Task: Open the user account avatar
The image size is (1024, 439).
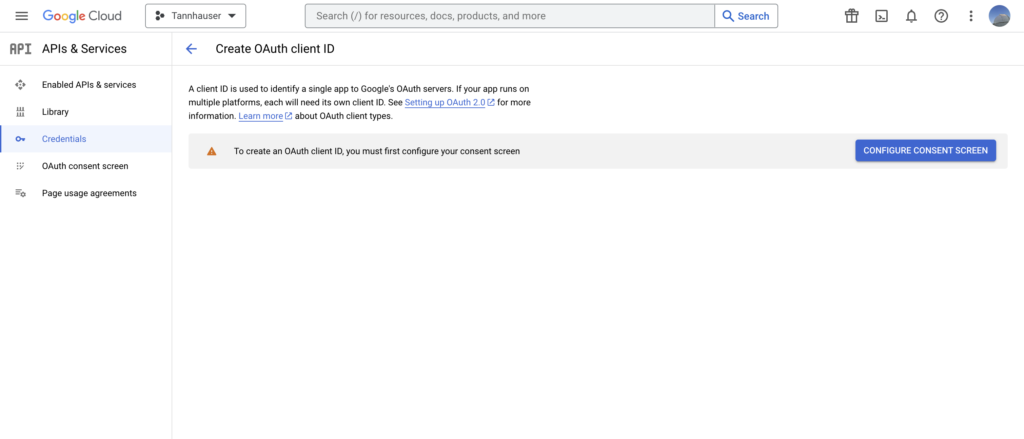Action: click(999, 16)
